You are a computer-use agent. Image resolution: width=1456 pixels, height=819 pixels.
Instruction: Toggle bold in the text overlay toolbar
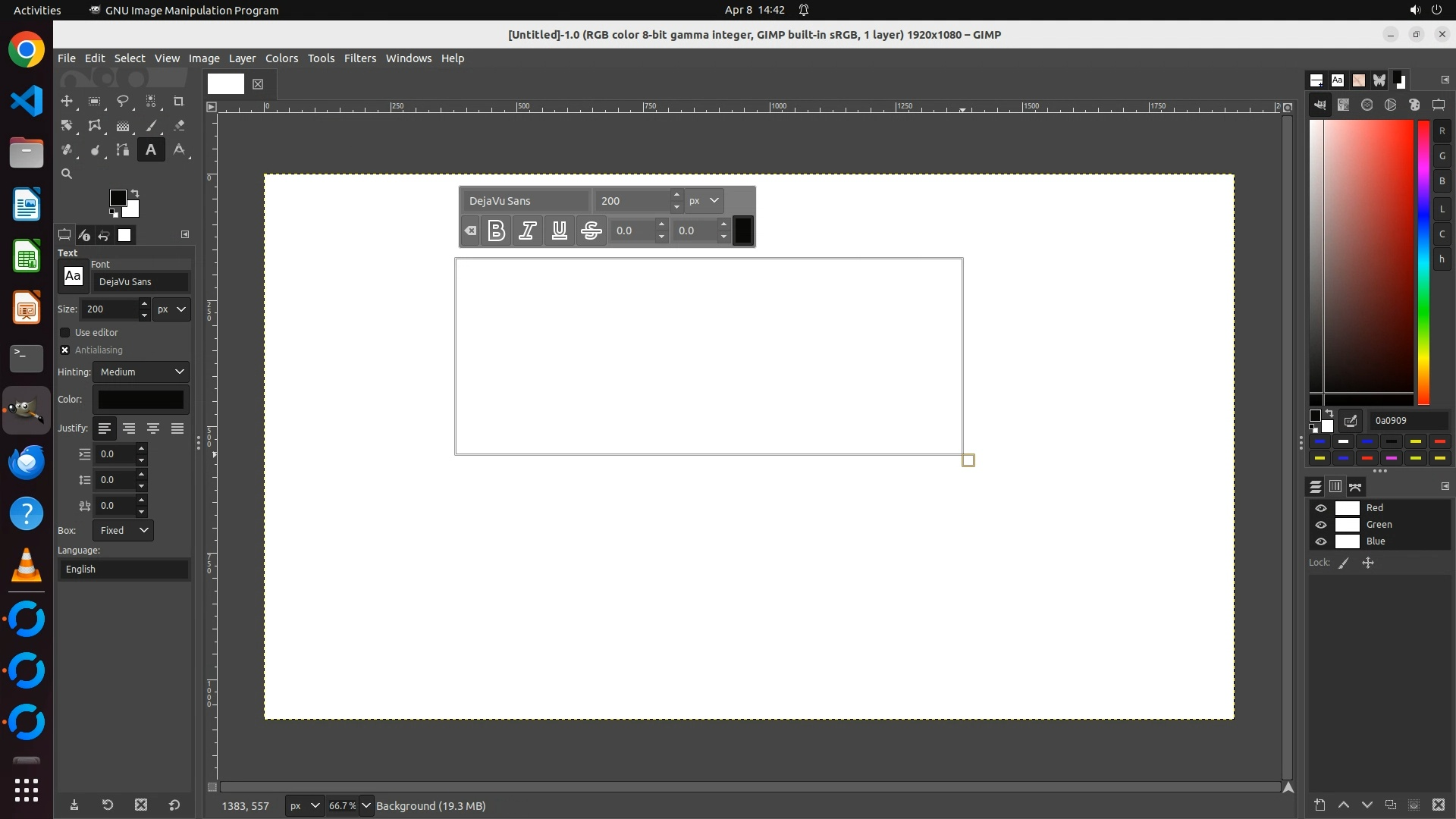(x=497, y=231)
